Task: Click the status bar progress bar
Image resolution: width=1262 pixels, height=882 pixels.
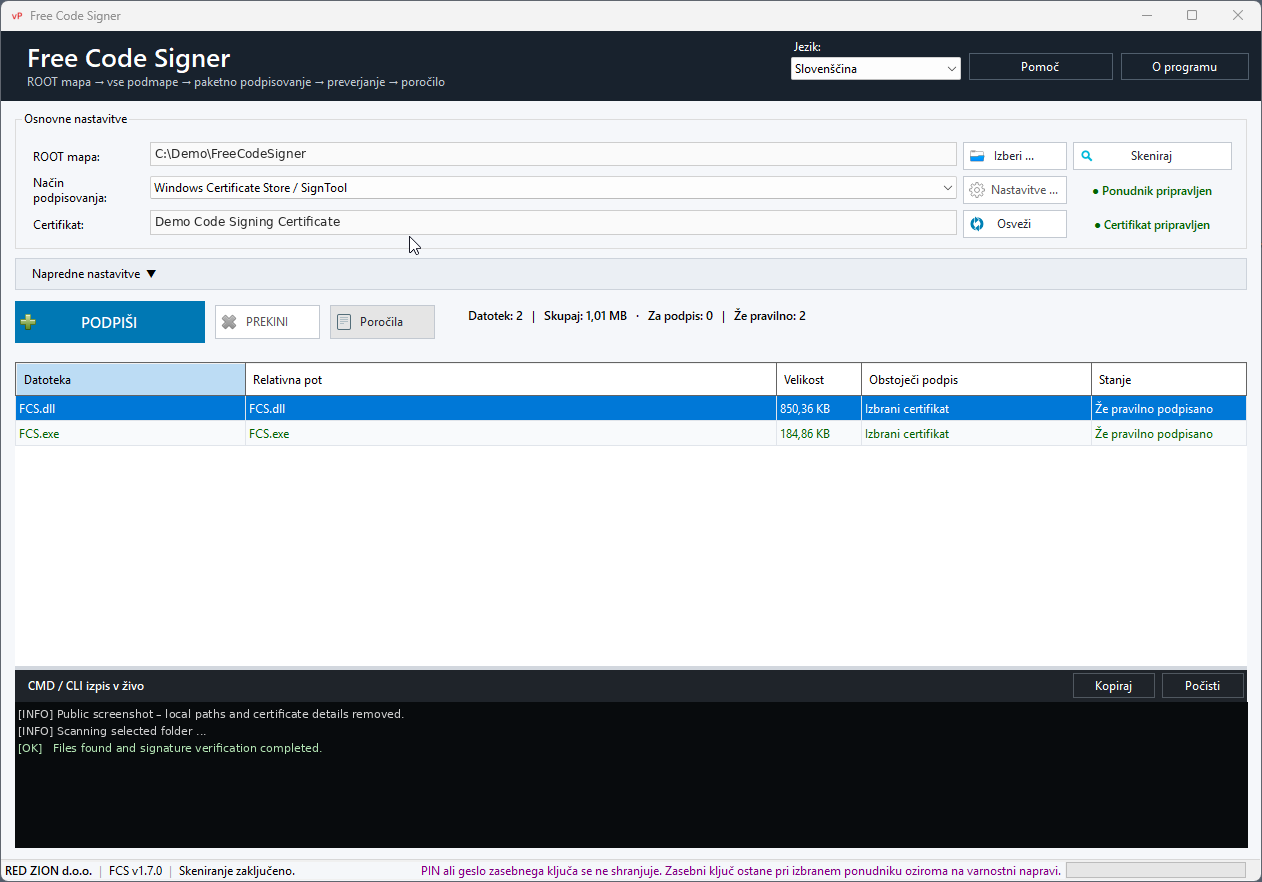Action: point(1156,870)
